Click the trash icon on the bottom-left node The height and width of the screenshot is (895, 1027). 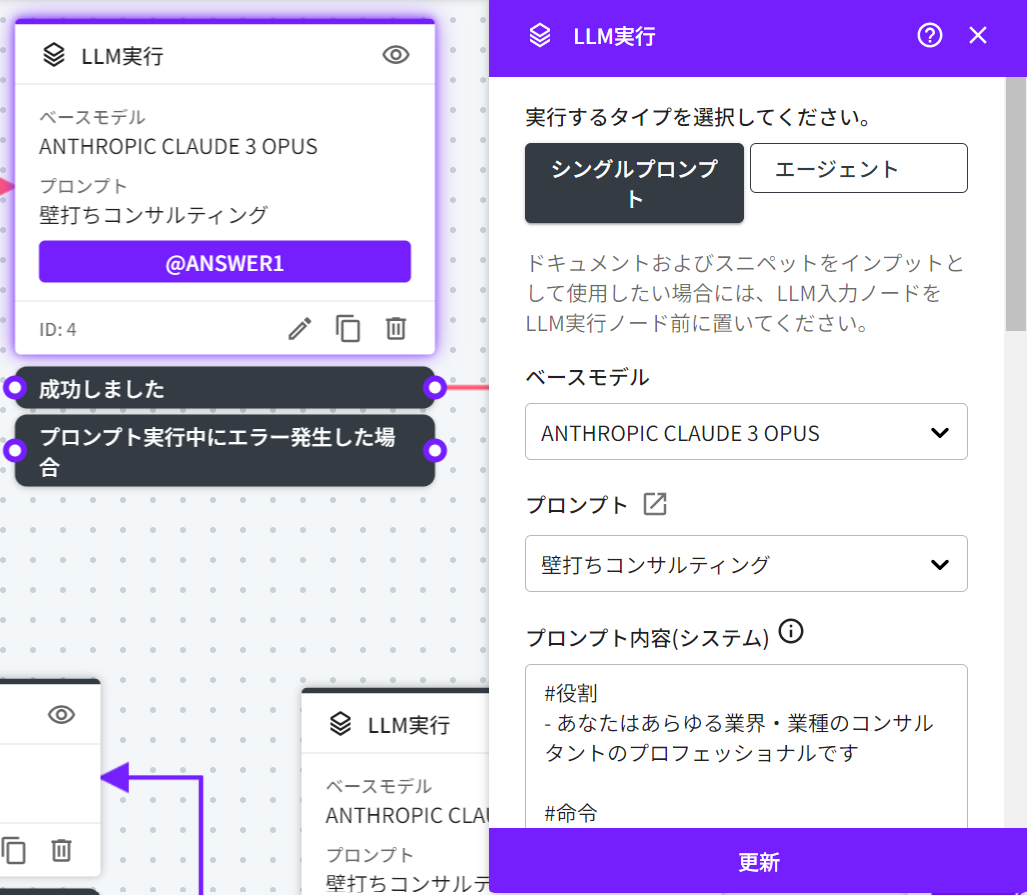point(62,850)
